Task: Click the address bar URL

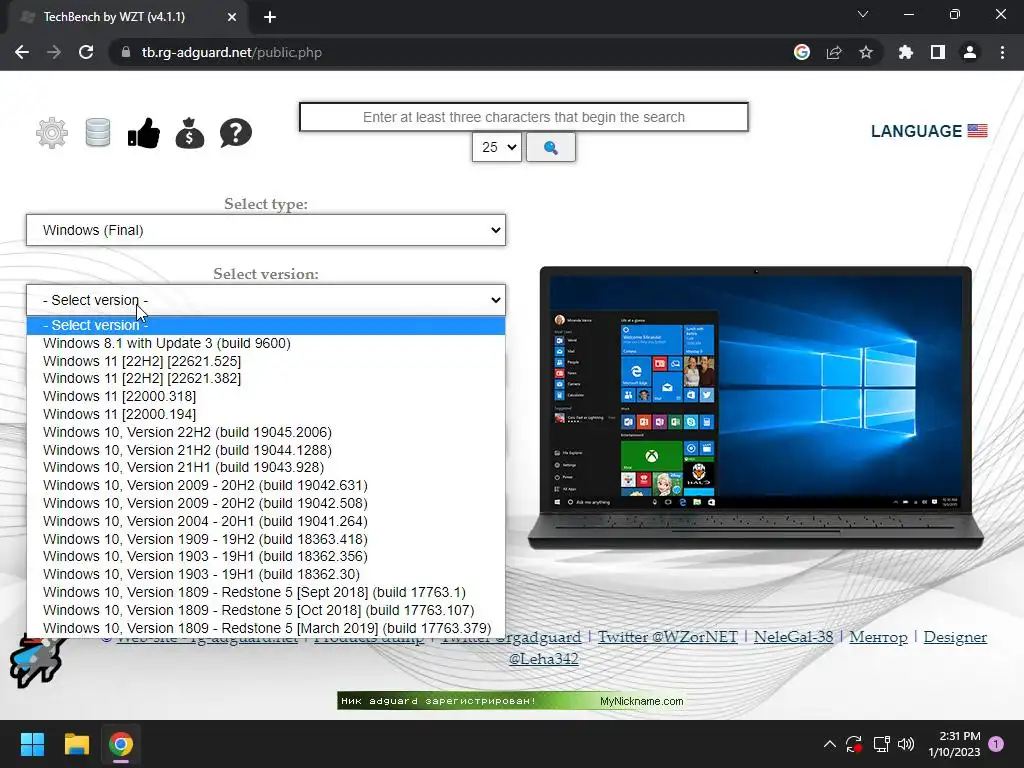Action: pyautogui.click(x=232, y=52)
